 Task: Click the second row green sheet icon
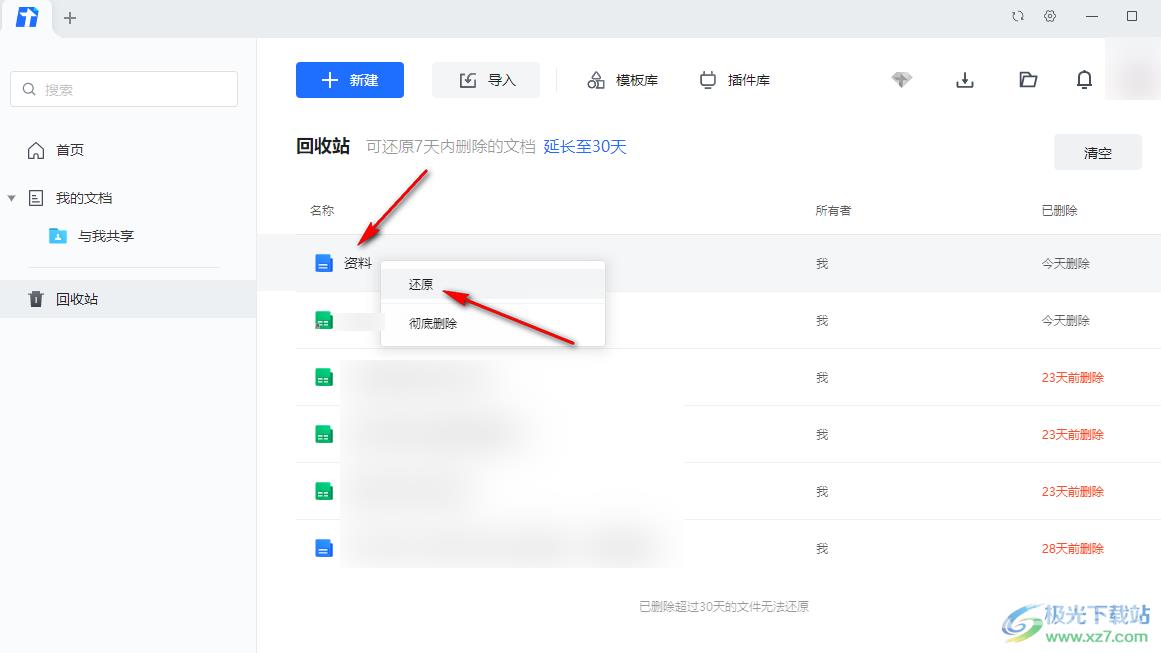(x=324, y=320)
